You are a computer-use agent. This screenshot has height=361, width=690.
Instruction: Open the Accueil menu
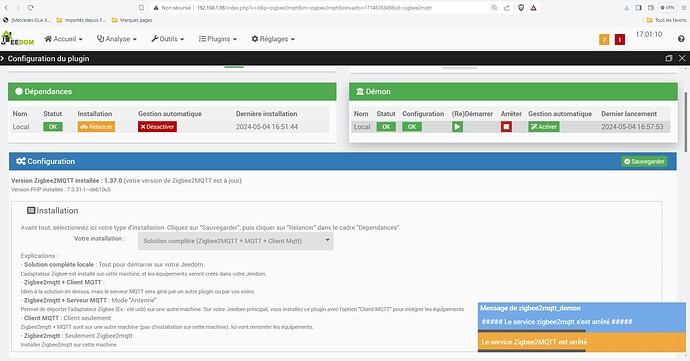click(x=63, y=39)
